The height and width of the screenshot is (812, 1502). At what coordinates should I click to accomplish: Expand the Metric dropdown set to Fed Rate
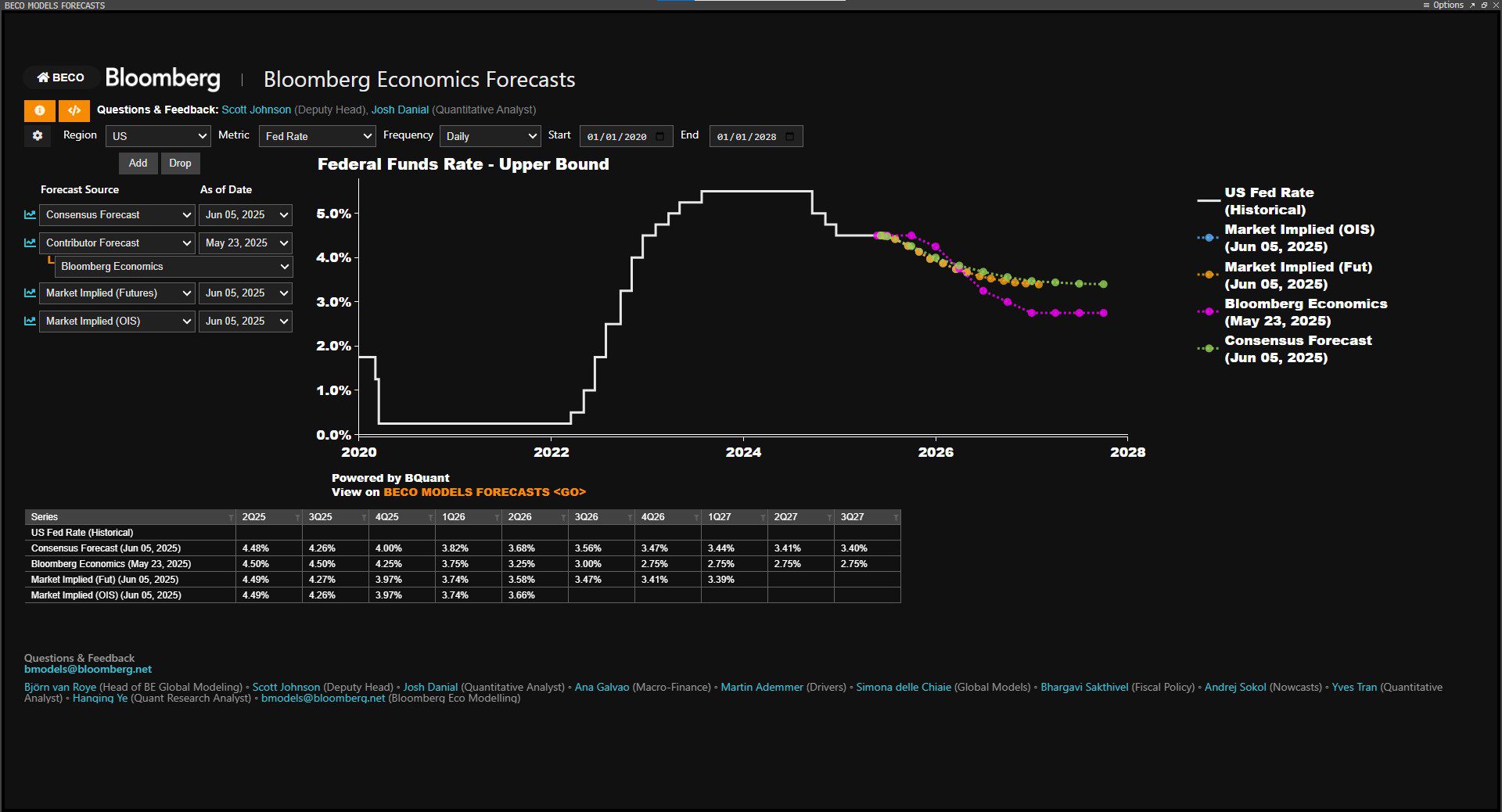(x=317, y=136)
